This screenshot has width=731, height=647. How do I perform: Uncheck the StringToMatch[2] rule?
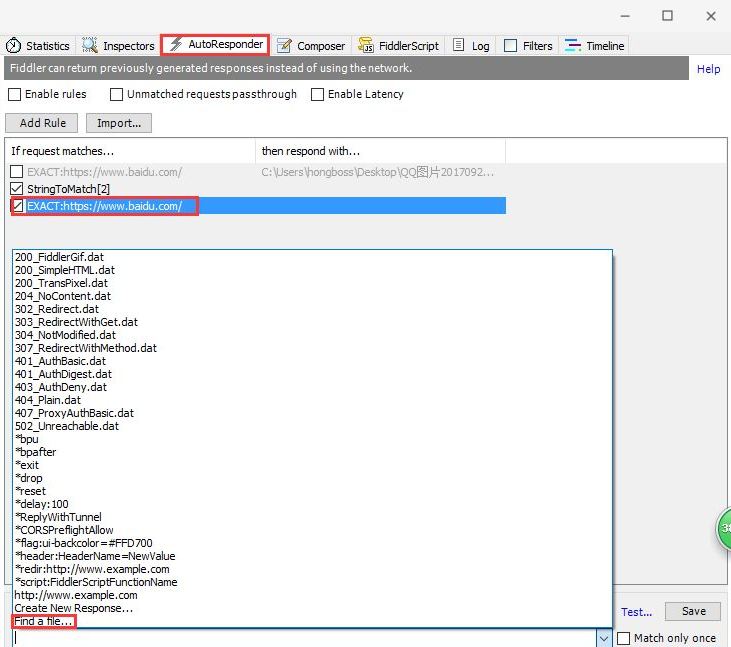17,189
